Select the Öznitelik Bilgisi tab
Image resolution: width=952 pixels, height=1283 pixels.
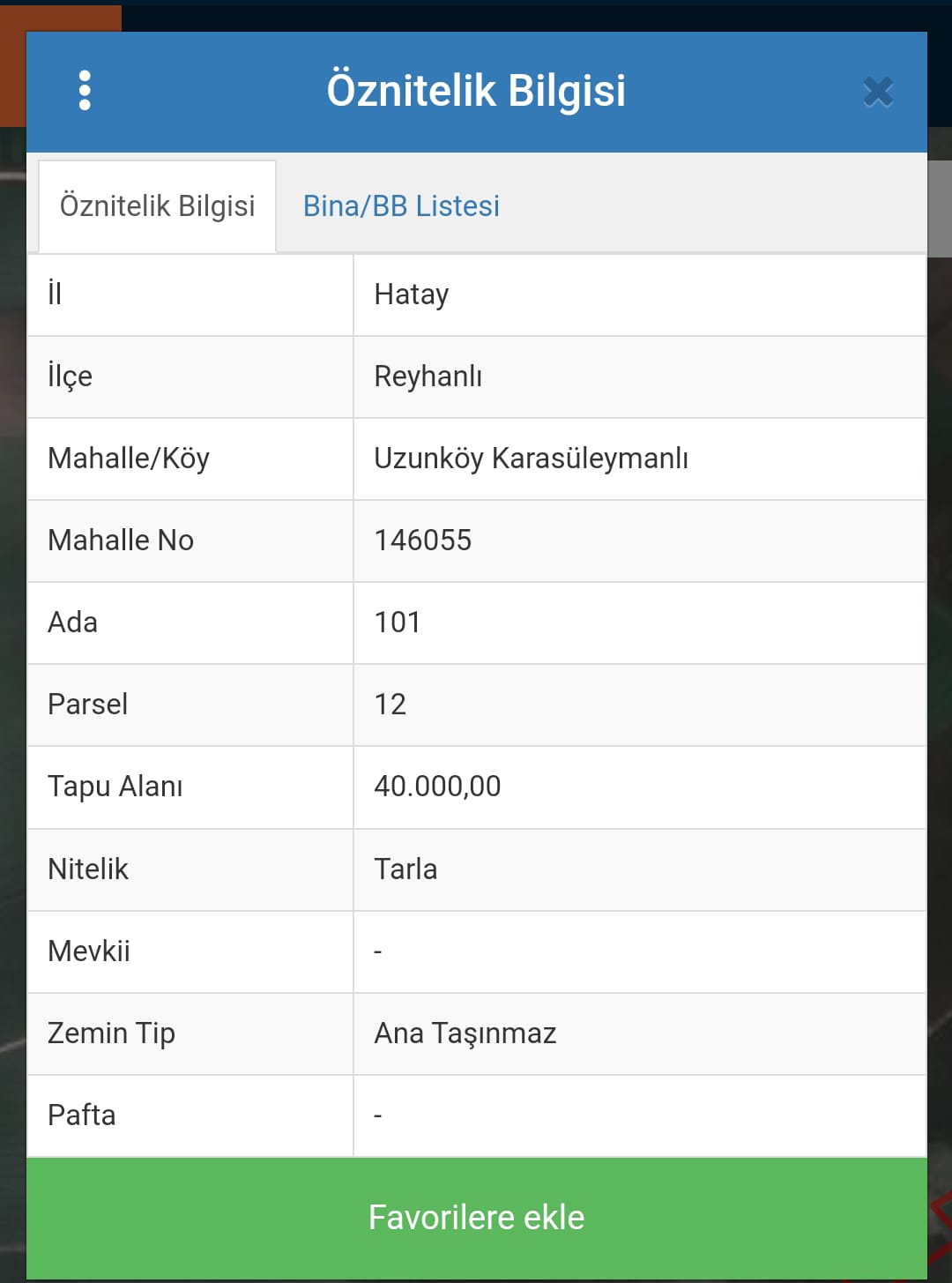click(157, 206)
